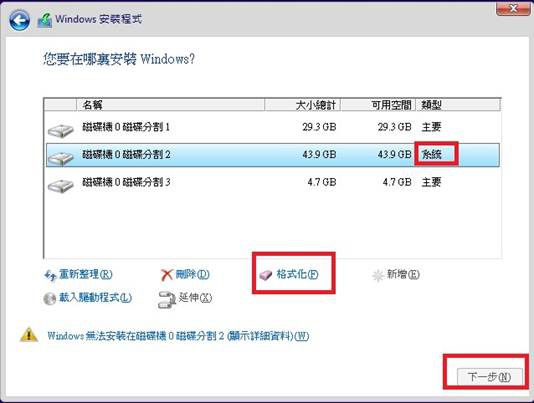Click the 29.3 GB free space of partition 1
This screenshot has height=403, width=534.
[x=394, y=127]
